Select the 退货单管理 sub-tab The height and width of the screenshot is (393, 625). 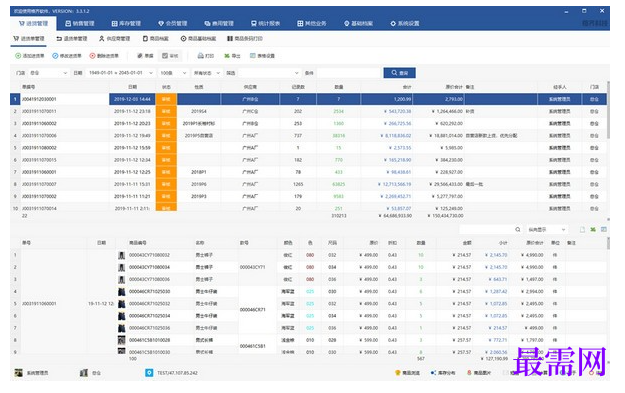72,39
